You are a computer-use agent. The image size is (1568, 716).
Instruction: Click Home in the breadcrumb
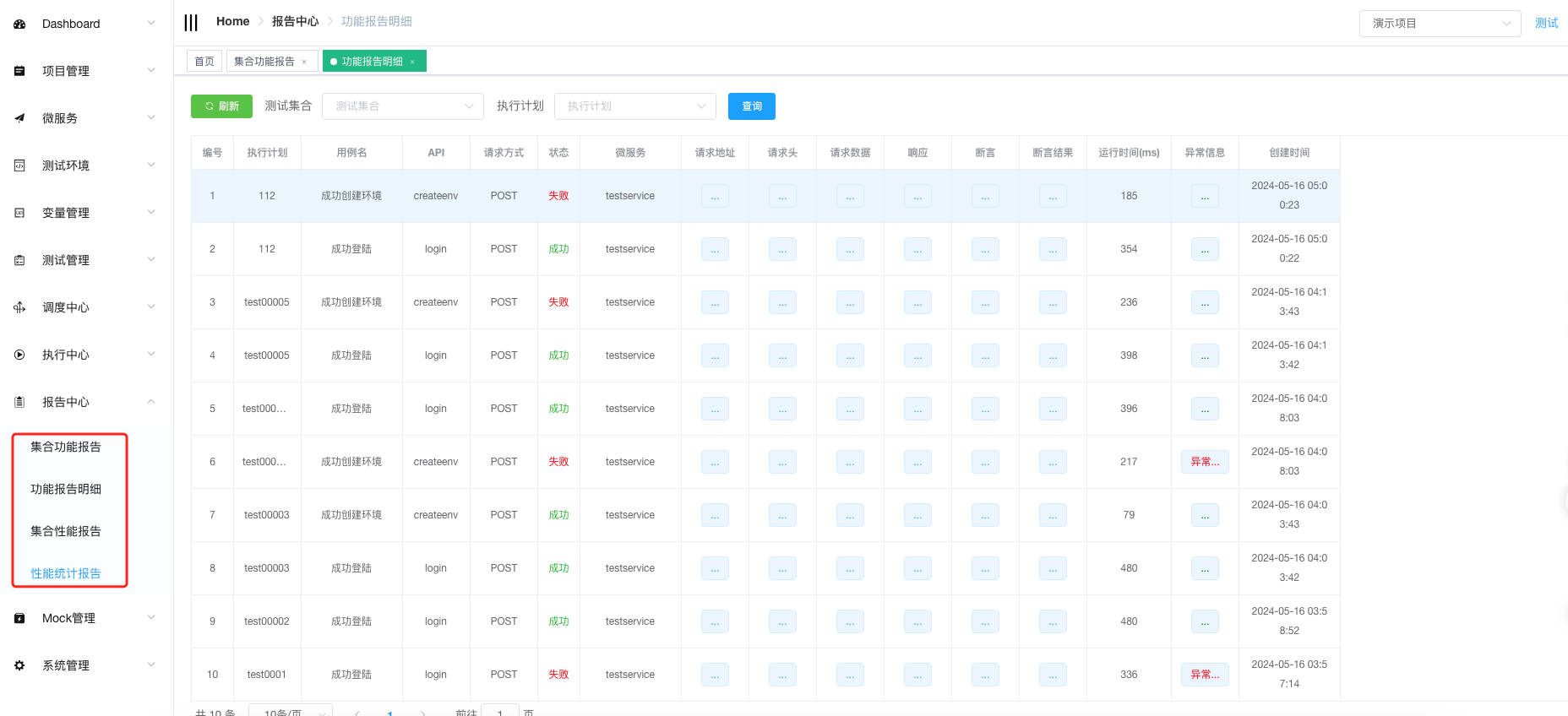tap(233, 21)
